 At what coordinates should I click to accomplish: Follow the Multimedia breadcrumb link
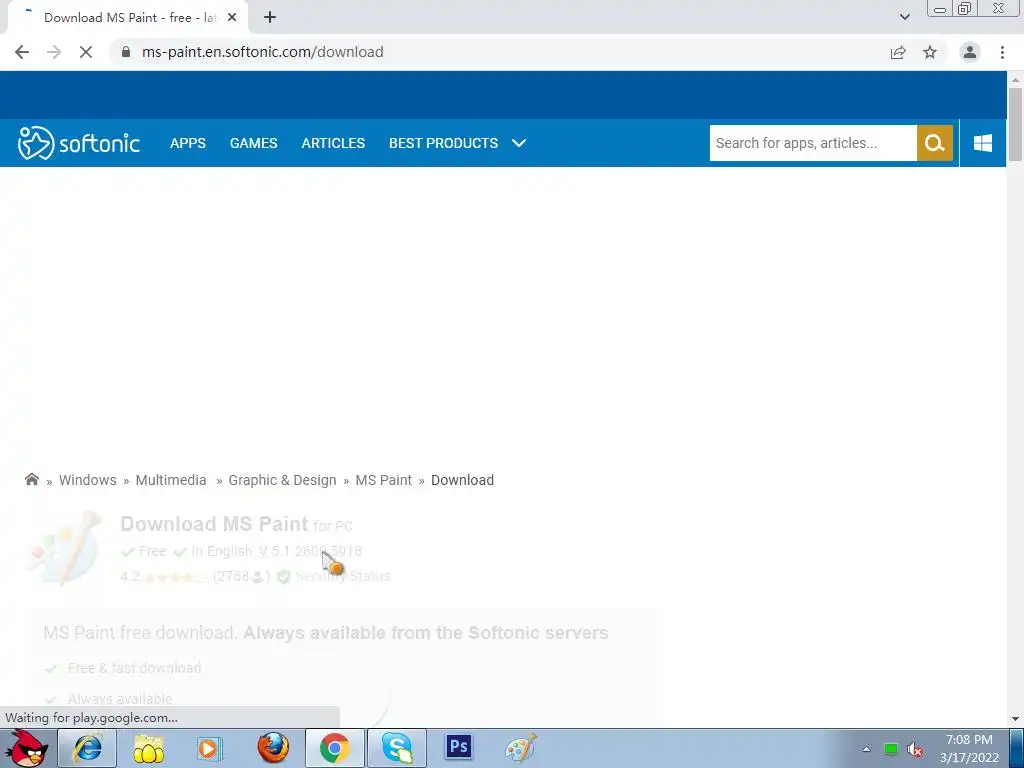click(x=171, y=480)
